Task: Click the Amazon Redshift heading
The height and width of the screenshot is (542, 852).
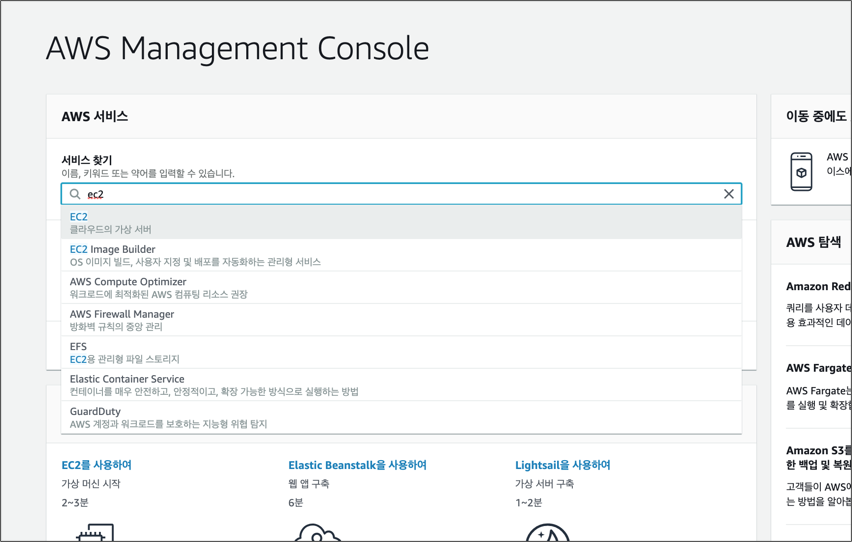Action: (x=818, y=286)
